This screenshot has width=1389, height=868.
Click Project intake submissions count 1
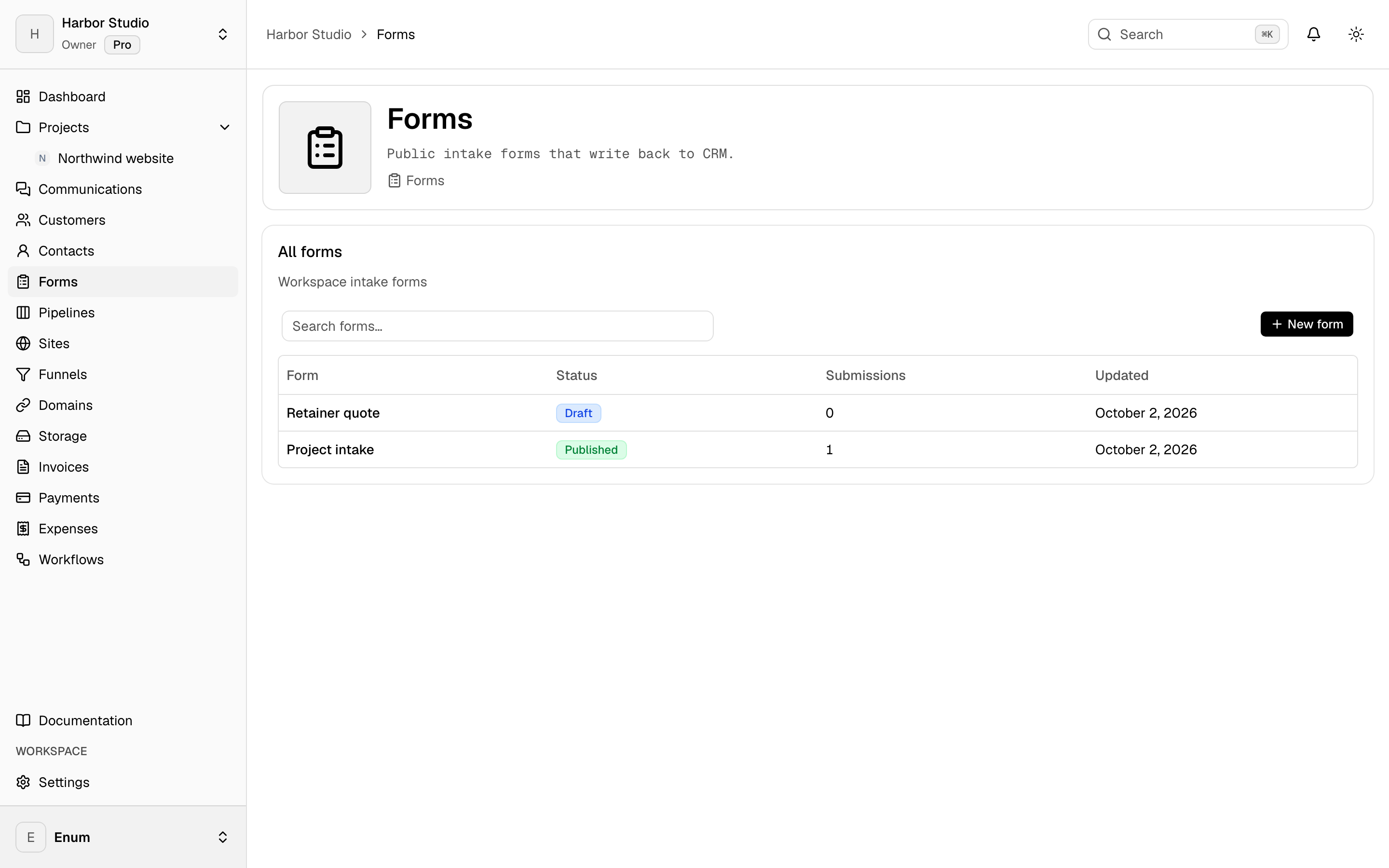pyautogui.click(x=829, y=449)
